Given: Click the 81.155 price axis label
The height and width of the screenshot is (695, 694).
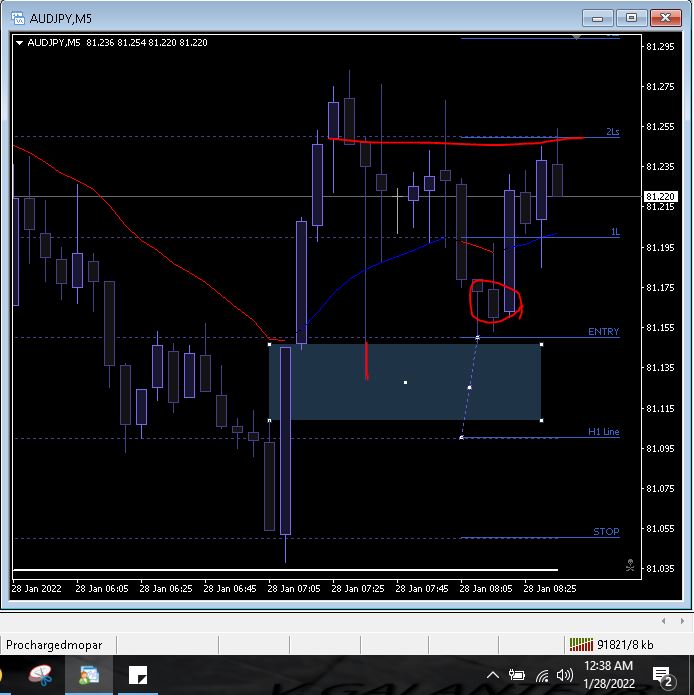Looking at the screenshot, I should 660,328.
